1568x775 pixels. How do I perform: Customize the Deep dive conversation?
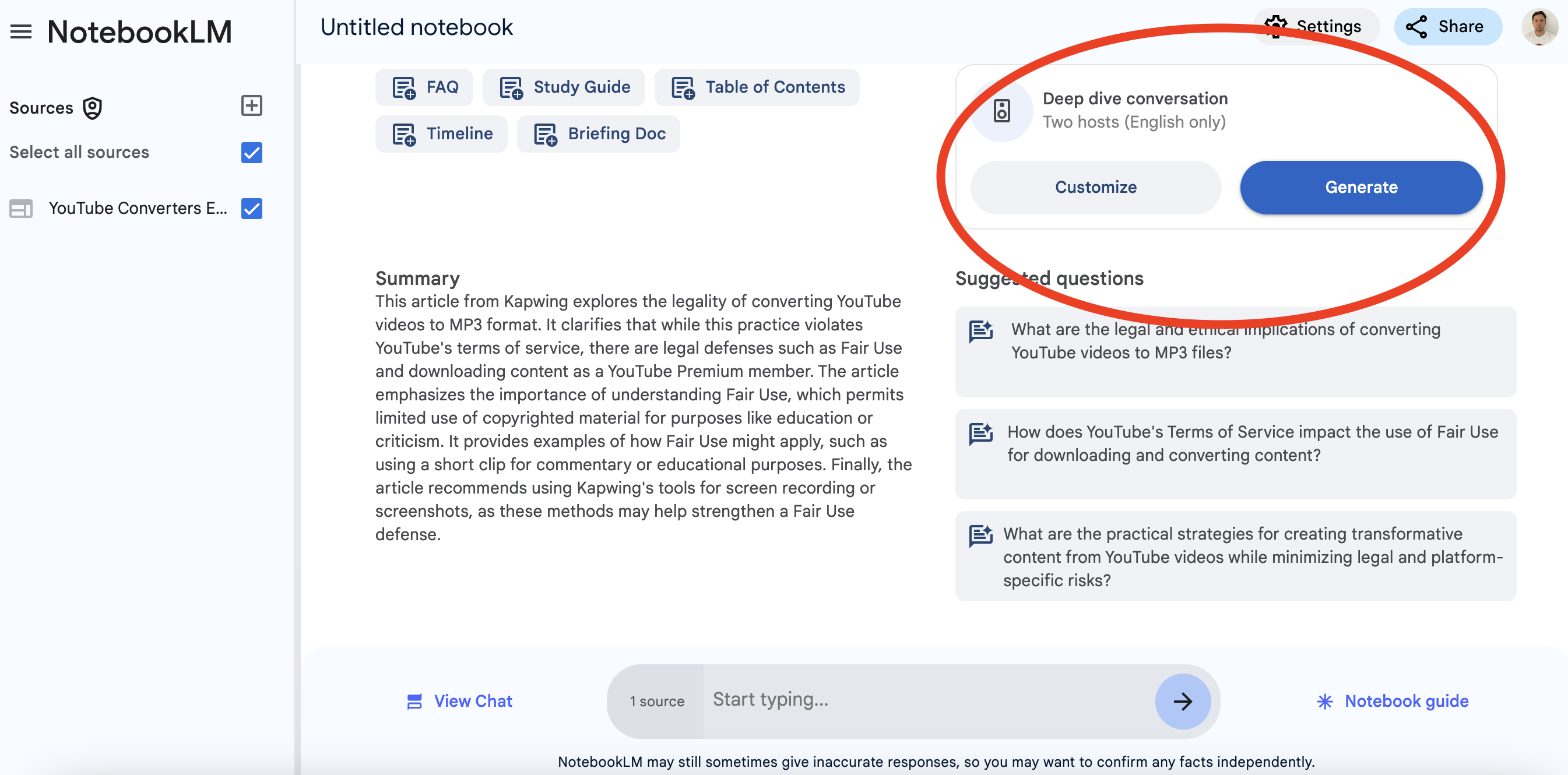click(x=1095, y=188)
